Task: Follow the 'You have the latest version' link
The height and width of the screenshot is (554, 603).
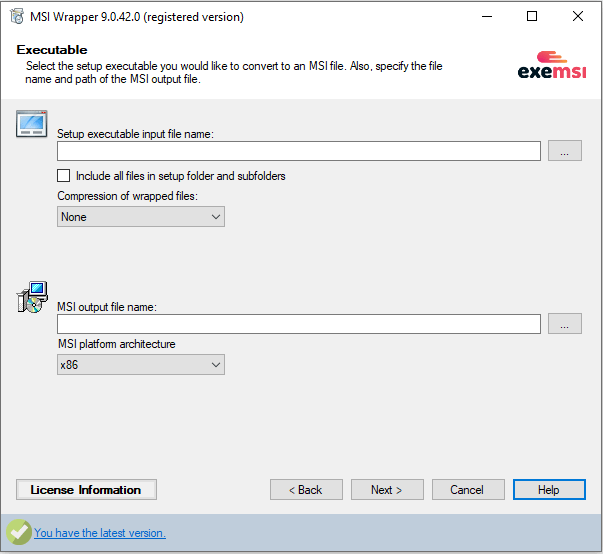Action: click(x=100, y=533)
